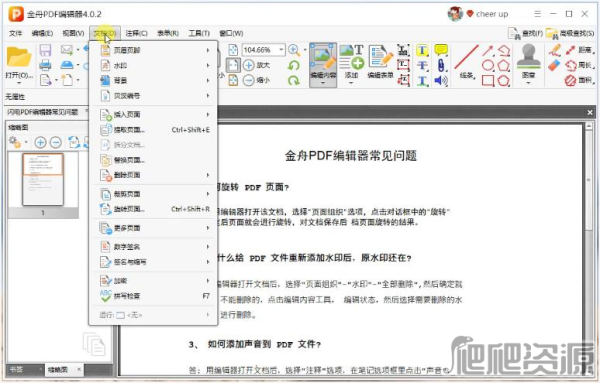600x383 pixels.
Task: Expand the 数字签名 digital signature submenu
Action: pyautogui.click(x=154, y=247)
